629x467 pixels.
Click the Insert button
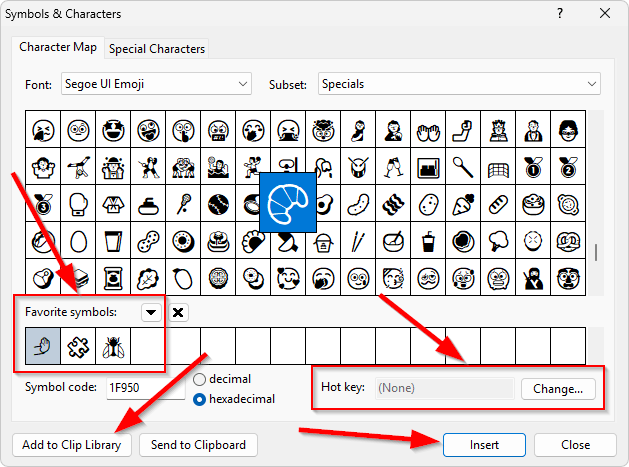484,445
